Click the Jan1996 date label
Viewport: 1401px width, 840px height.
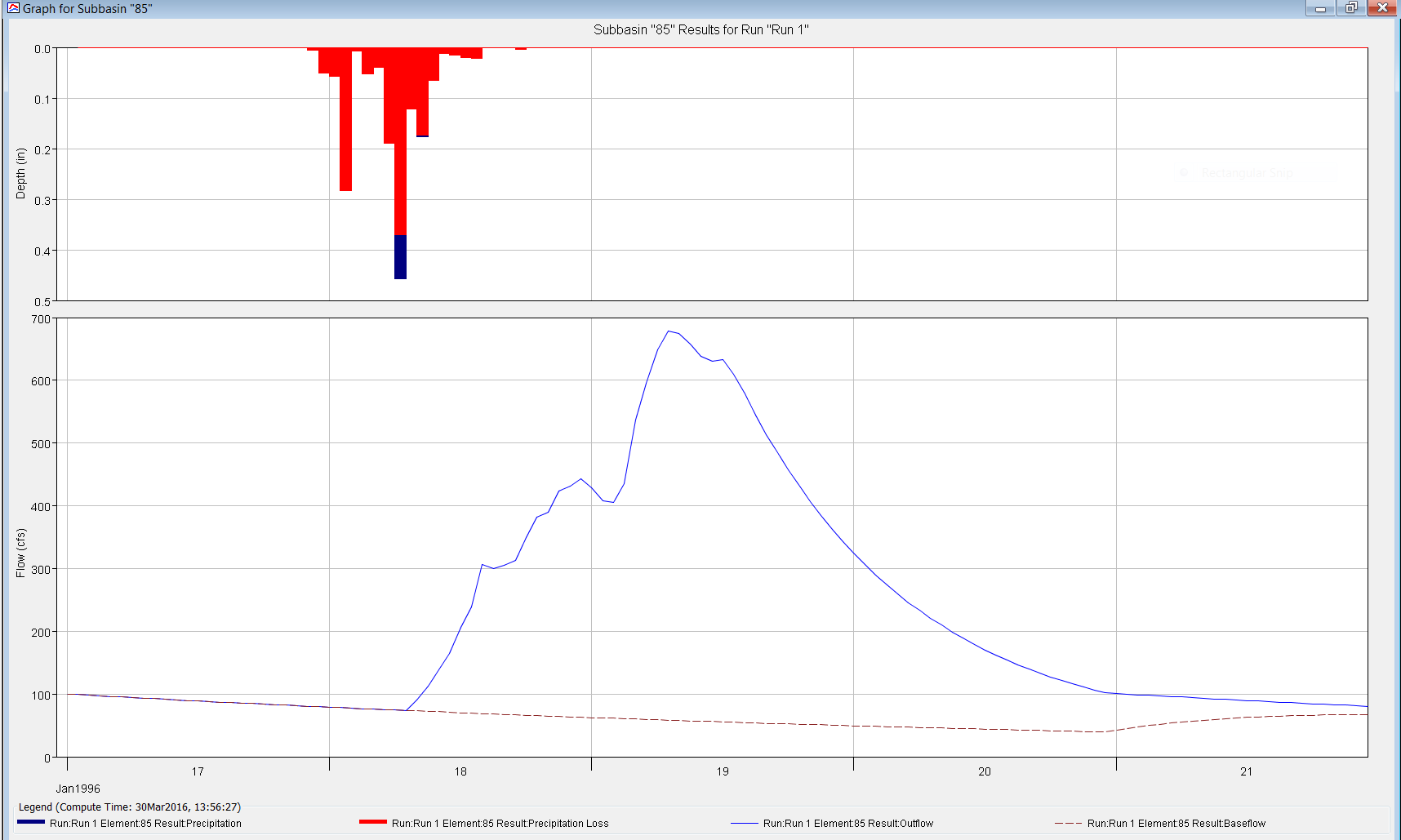click(78, 789)
